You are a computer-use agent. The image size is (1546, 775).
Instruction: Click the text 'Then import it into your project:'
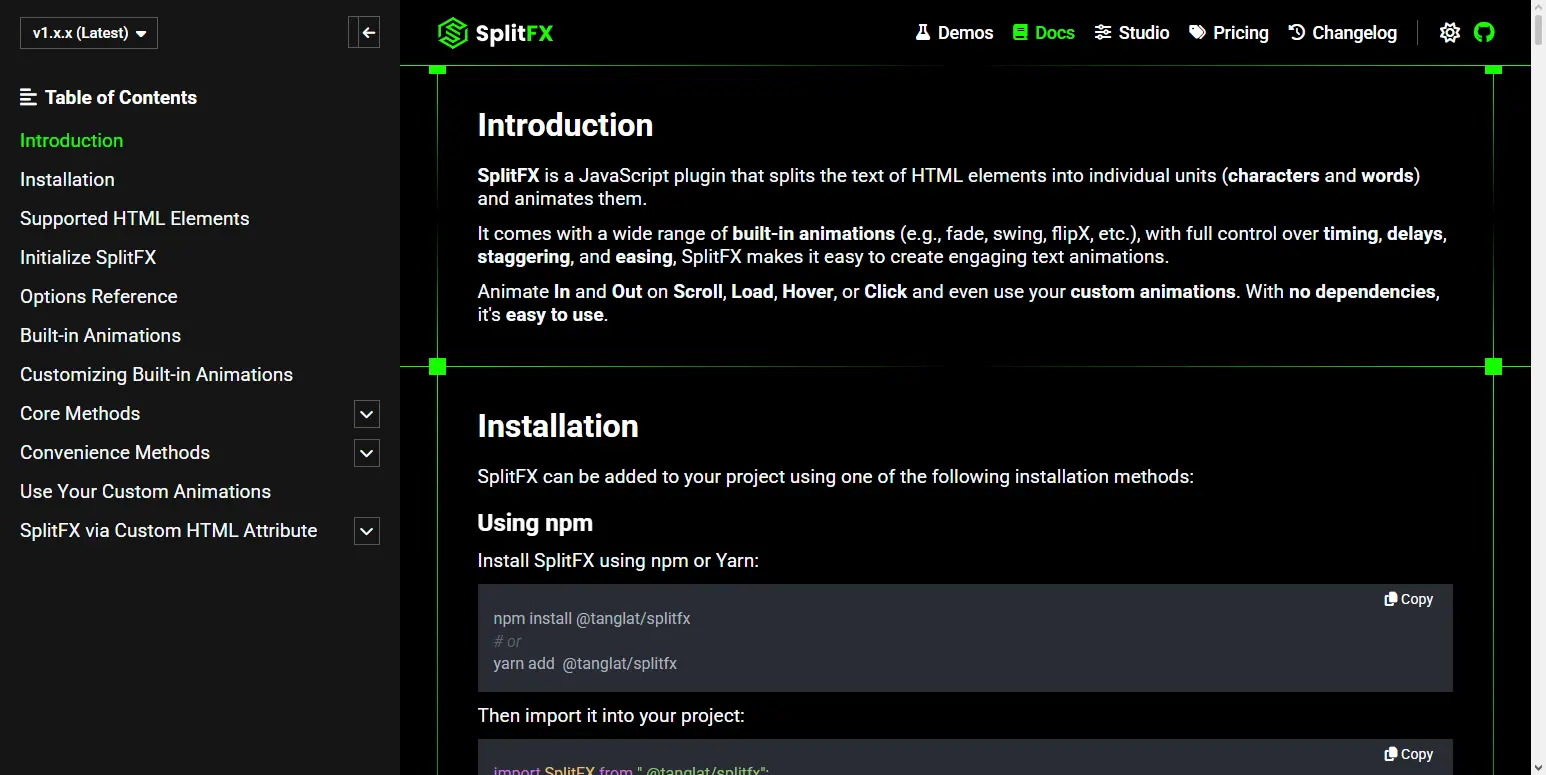point(611,716)
